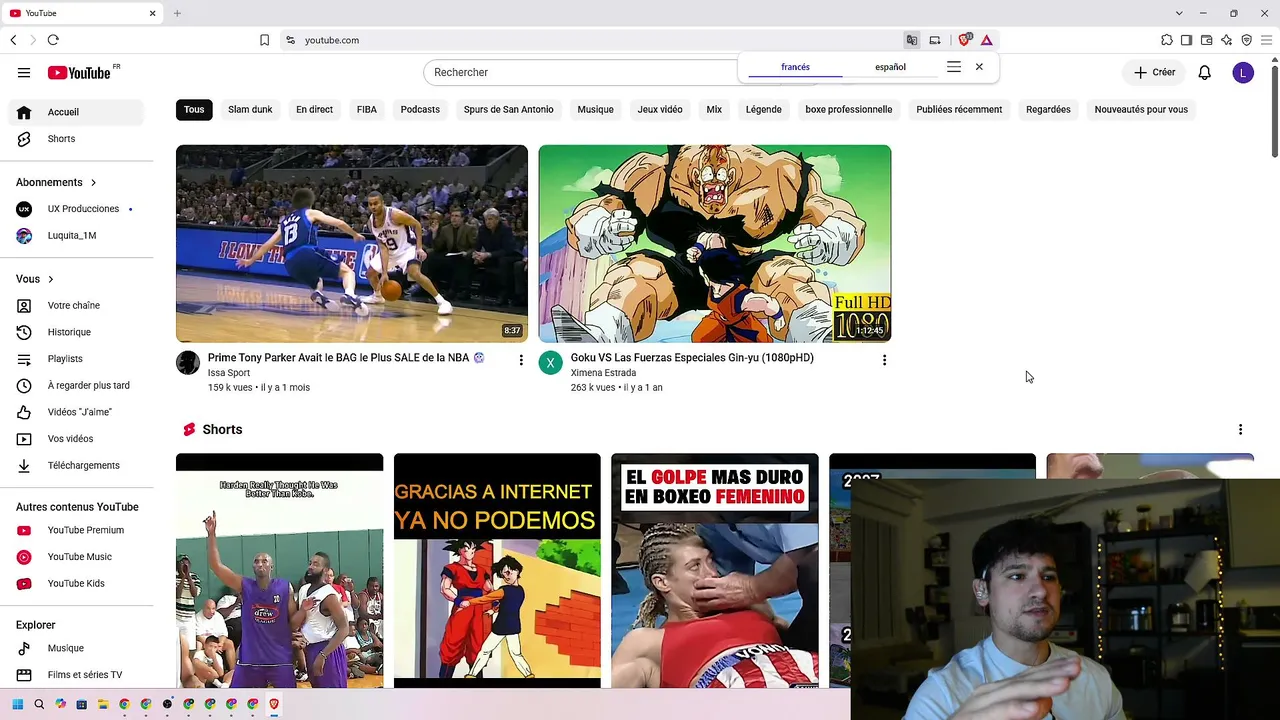1280x720 pixels.
Task: Click the page translate icon in address bar
Action: click(x=912, y=40)
